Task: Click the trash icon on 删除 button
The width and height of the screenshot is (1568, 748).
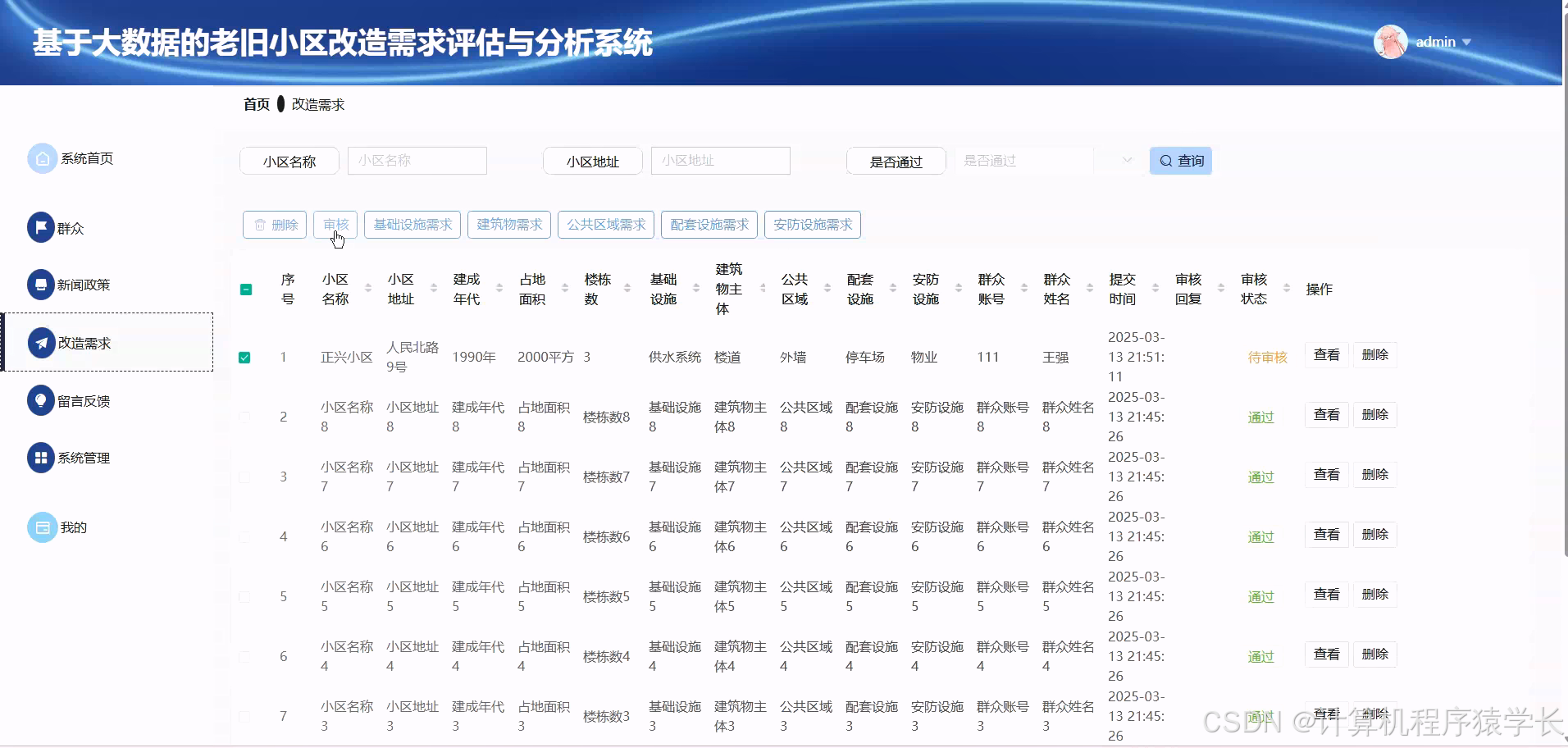Action: pyautogui.click(x=259, y=224)
